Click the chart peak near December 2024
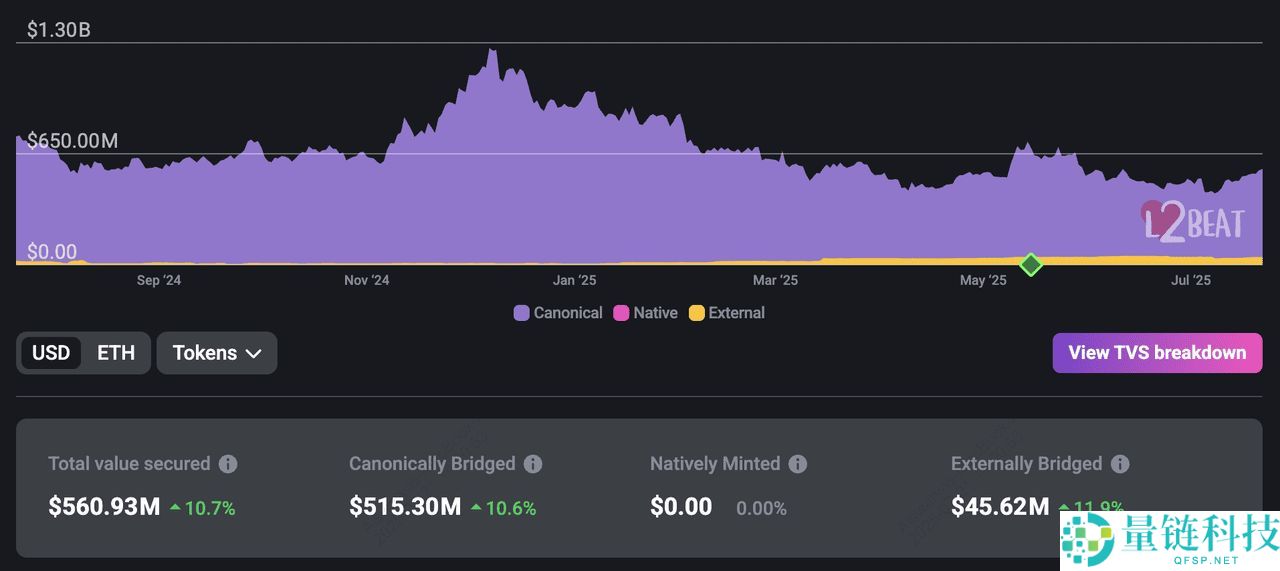This screenshot has height=571, width=1280. [491, 50]
